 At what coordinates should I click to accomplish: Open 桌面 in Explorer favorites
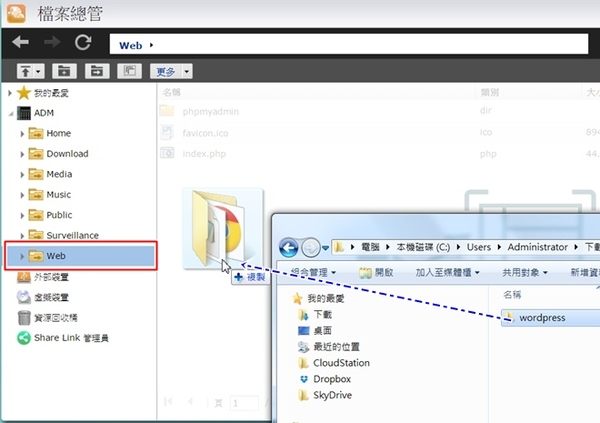pos(315,331)
